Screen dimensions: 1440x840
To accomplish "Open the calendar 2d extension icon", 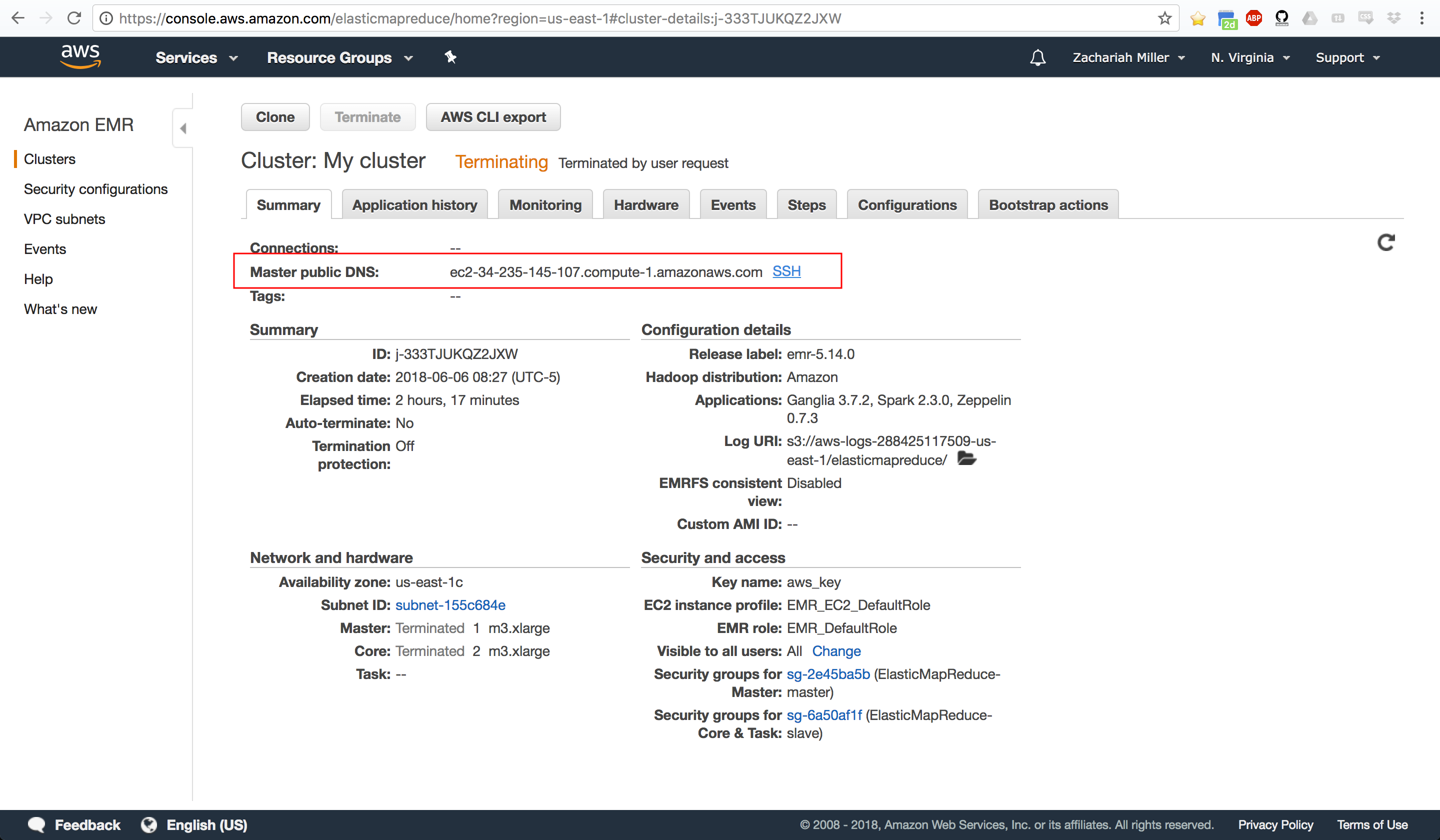I will [1226, 19].
